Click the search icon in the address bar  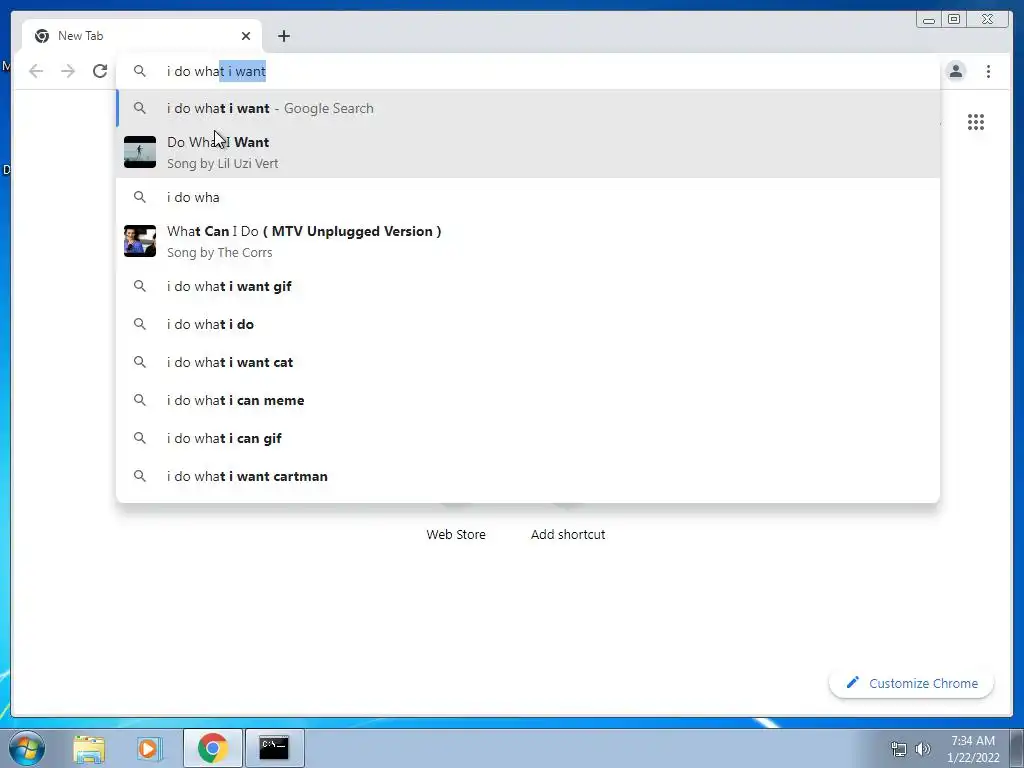pyautogui.click(x=140, y=71)
